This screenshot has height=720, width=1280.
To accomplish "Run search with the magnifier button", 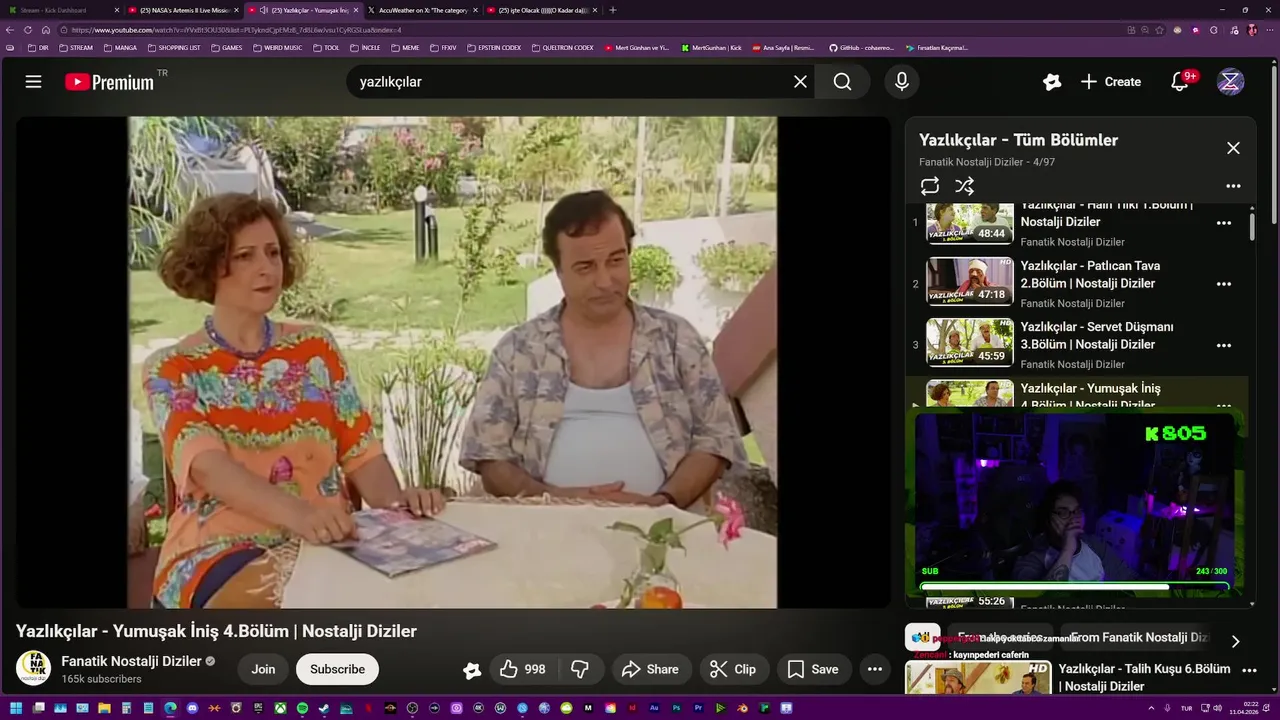I will (842, 82).
